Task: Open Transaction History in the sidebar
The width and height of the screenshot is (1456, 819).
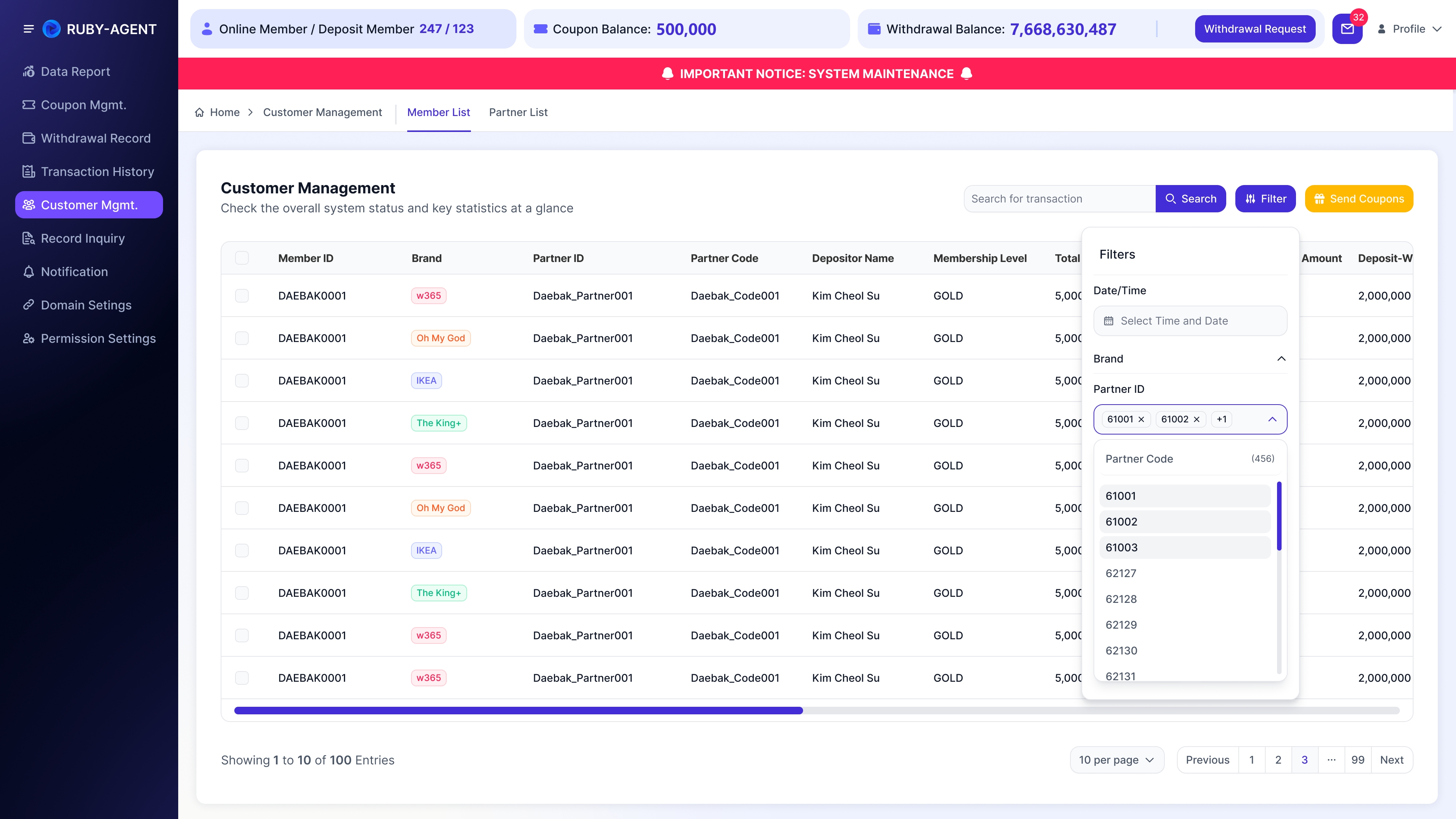Action: point(89,172)
